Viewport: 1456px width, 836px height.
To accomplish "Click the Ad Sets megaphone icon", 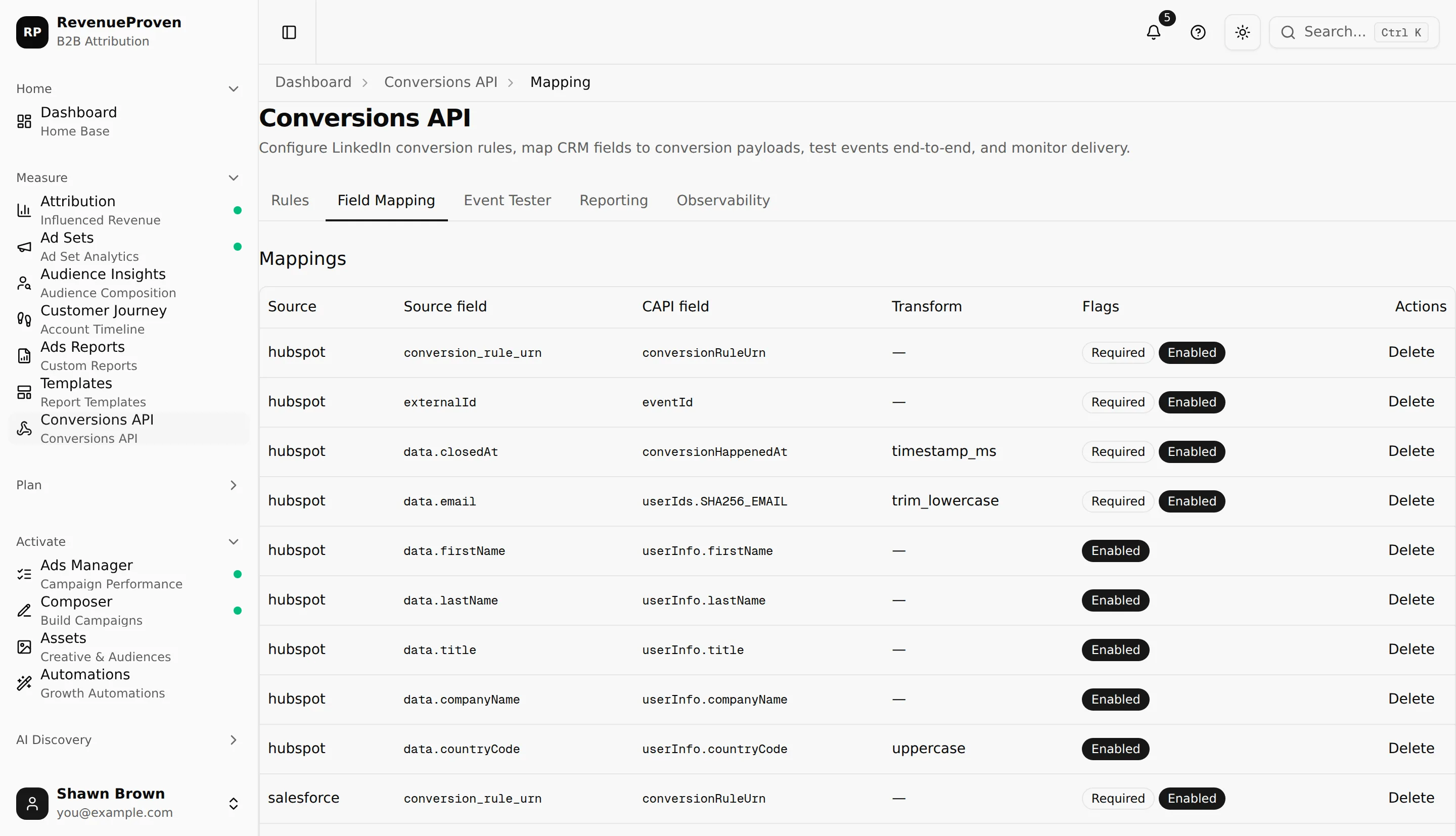I will point(24,247).
